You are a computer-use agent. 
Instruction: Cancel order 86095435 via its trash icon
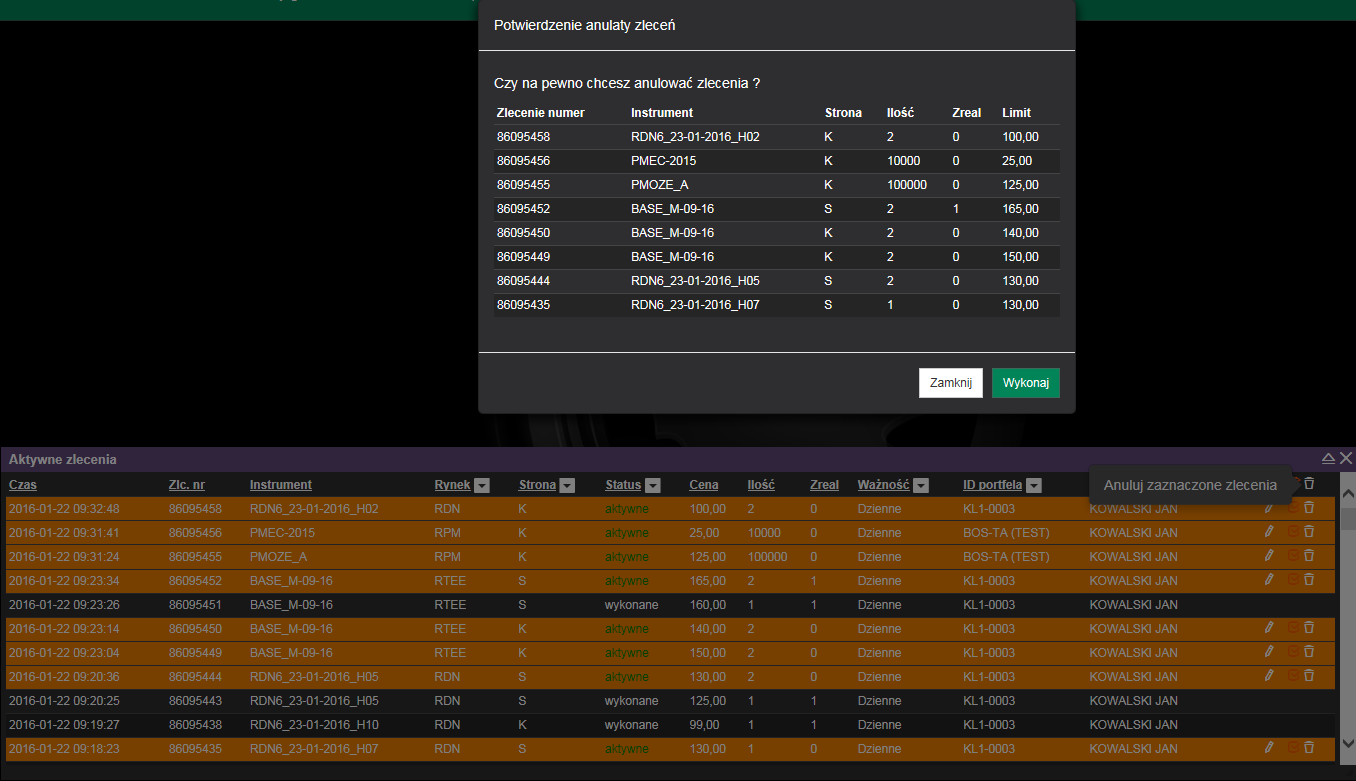(x=1309, y=747)
